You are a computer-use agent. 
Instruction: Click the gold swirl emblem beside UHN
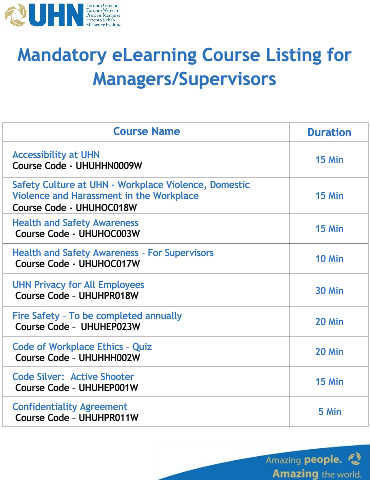pyautogui.click(x=15, y=15)
